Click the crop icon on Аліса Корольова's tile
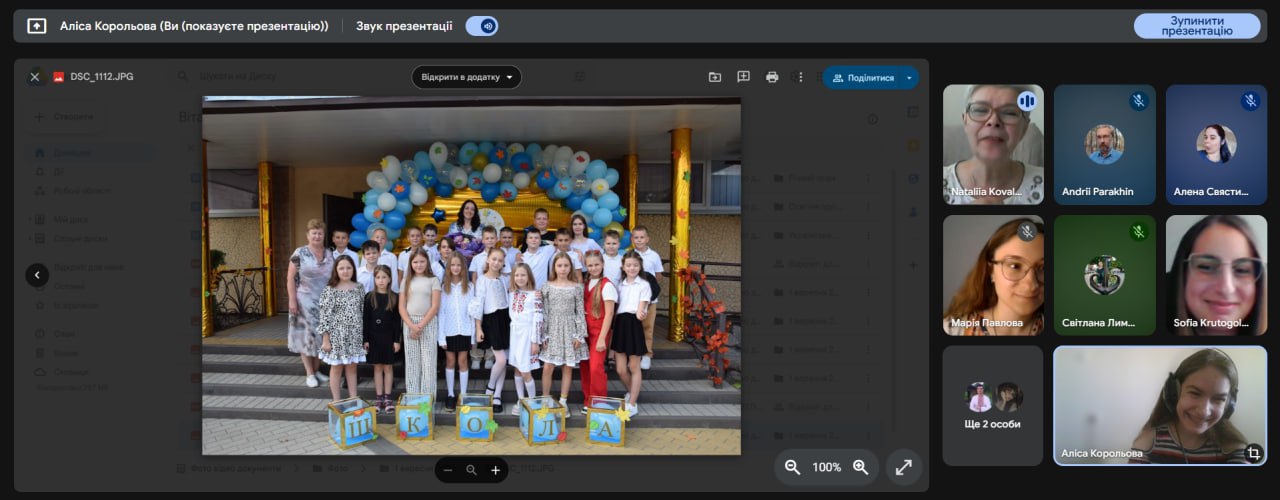 pyautogui.click(x=1252, y=453)
